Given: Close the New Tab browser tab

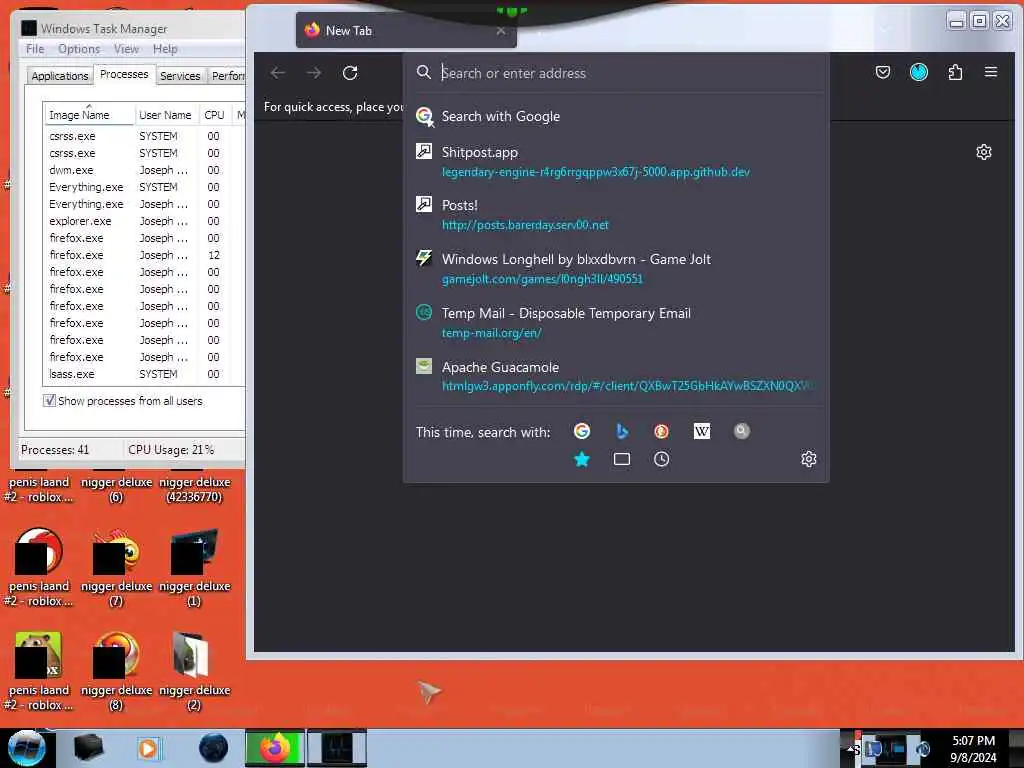Looking at the screenshot, I should tap(501, 31).
